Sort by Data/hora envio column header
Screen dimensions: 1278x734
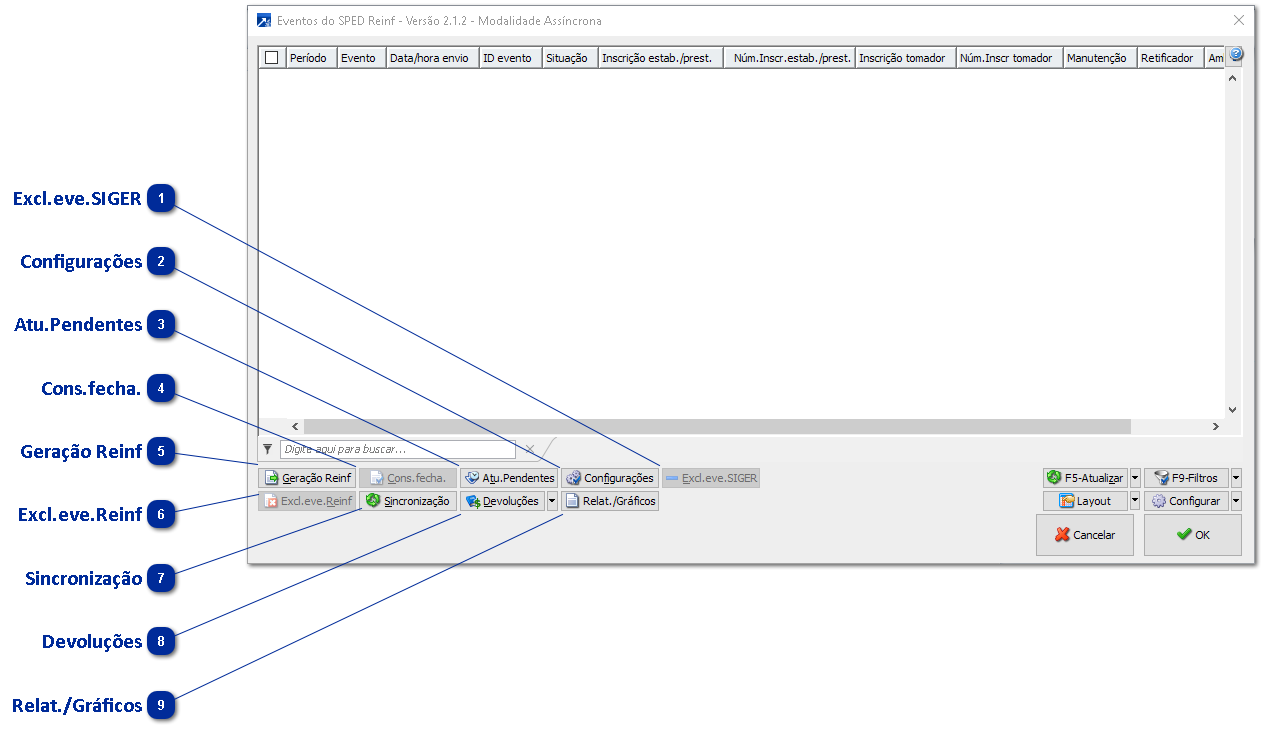[433, 58]
